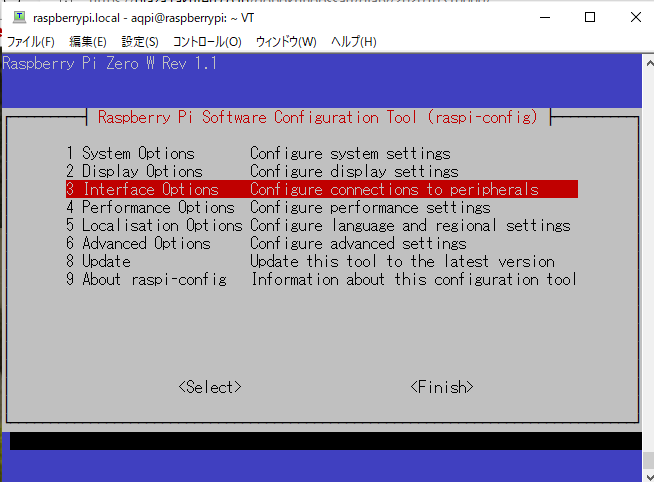Click 'Configure performance settings' description
The height and width of the screenshot is (482, 654).
370,207
